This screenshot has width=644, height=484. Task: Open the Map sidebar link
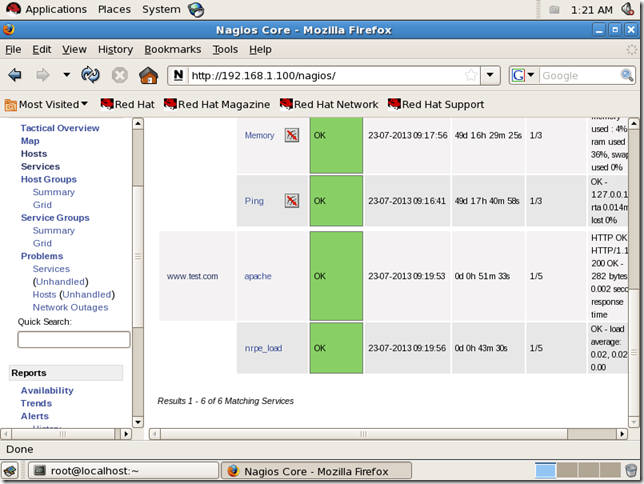pyautogui.click(x=30, y=141)
